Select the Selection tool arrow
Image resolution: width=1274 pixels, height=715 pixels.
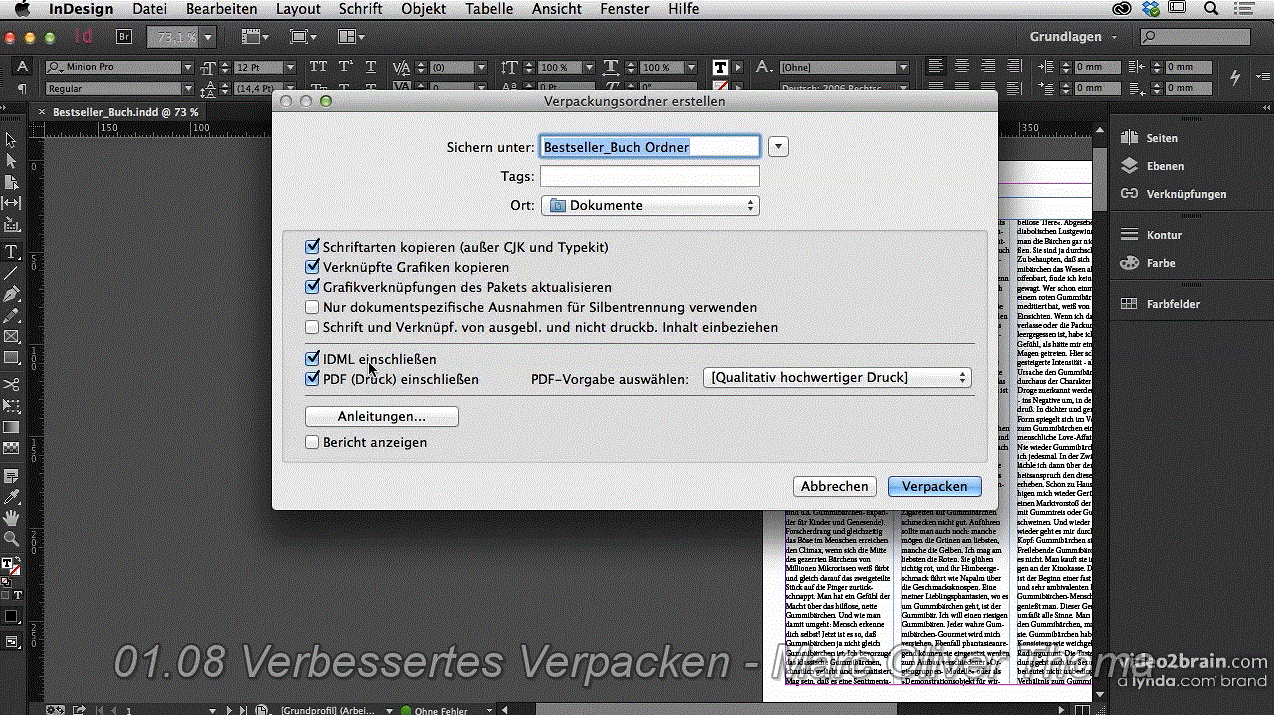coord(12,140)
